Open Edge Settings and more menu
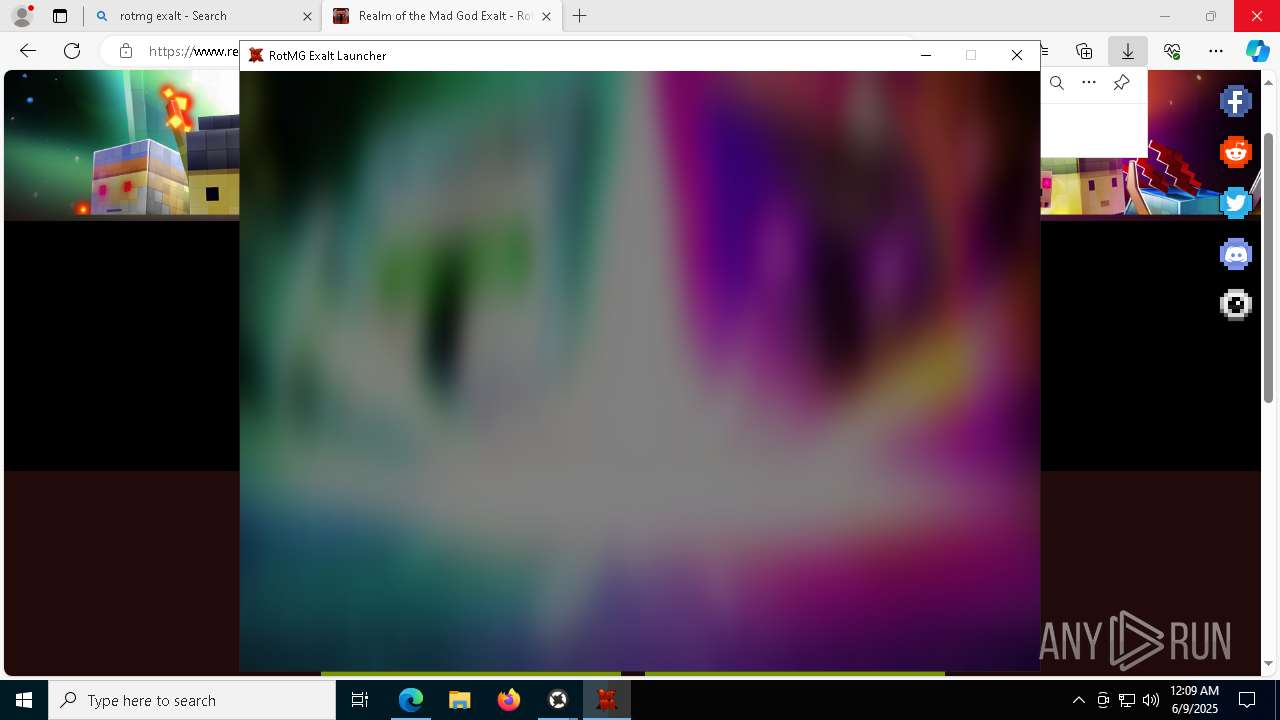This screenshot has height=720, width=1280. point(1215,51)
